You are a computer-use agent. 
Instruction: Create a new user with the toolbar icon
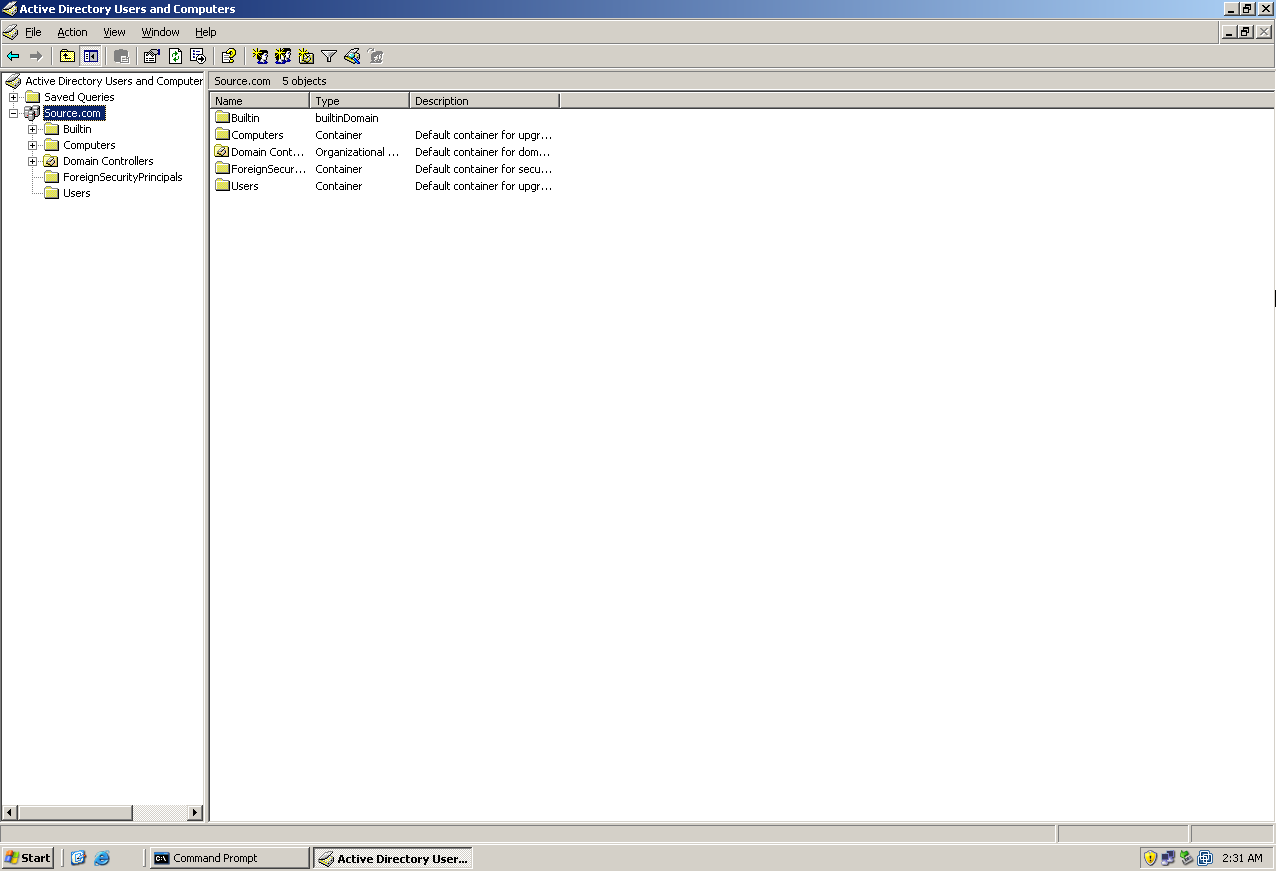260,56
